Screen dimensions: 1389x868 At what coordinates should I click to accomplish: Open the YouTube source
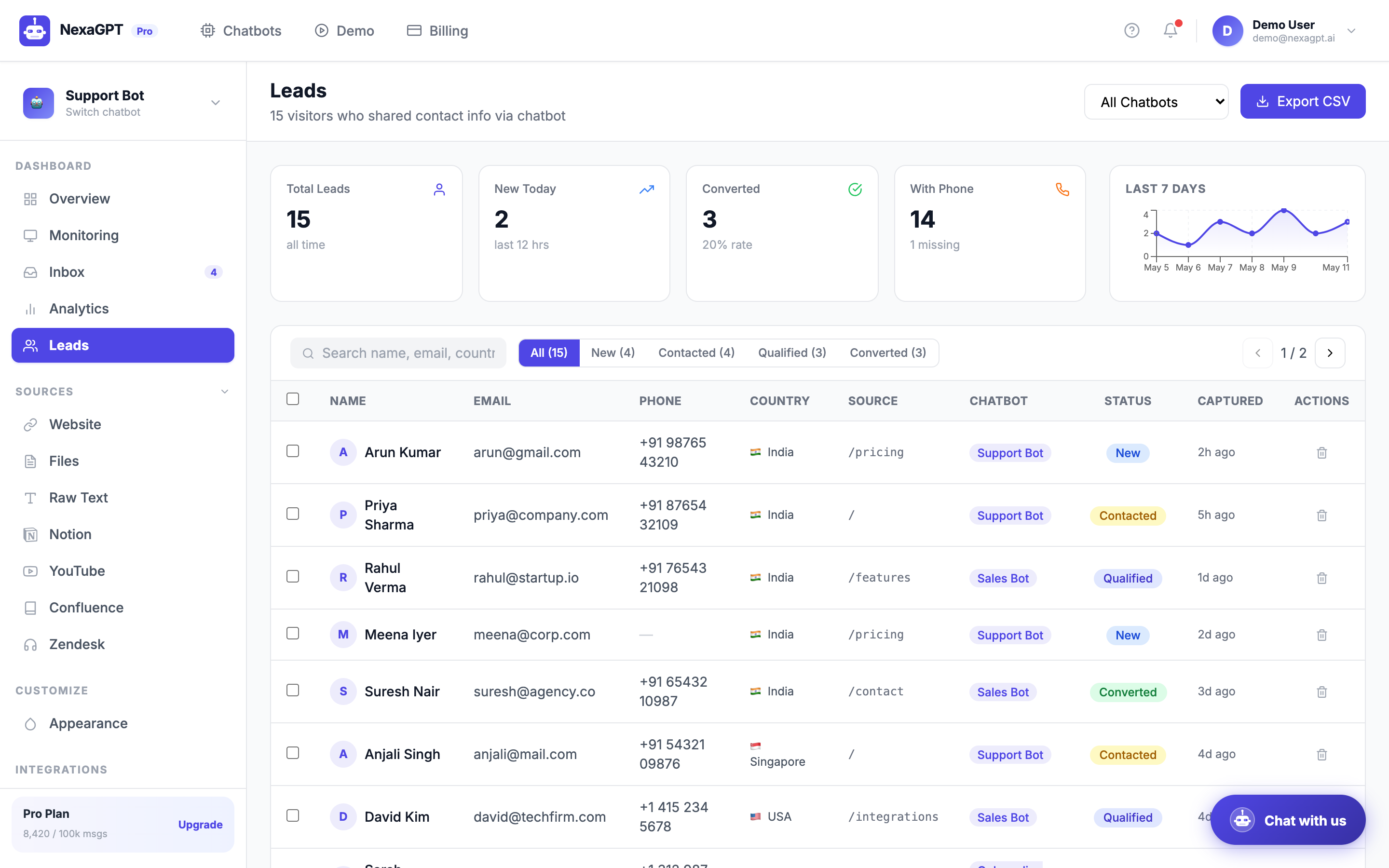pyautogui.click(x=123, y=571)
